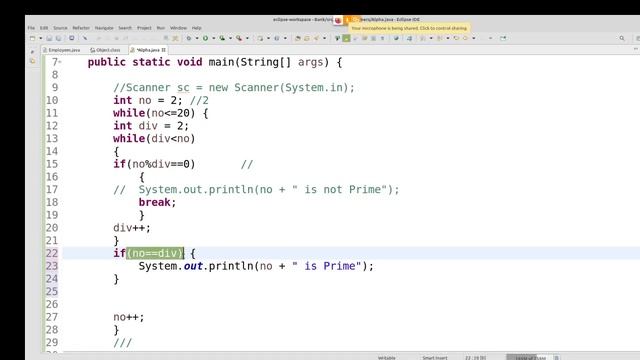This screenshot has width=640, height=360.
Task: Click the Pin Editor toolbar icon
Action: click(503, 38)
